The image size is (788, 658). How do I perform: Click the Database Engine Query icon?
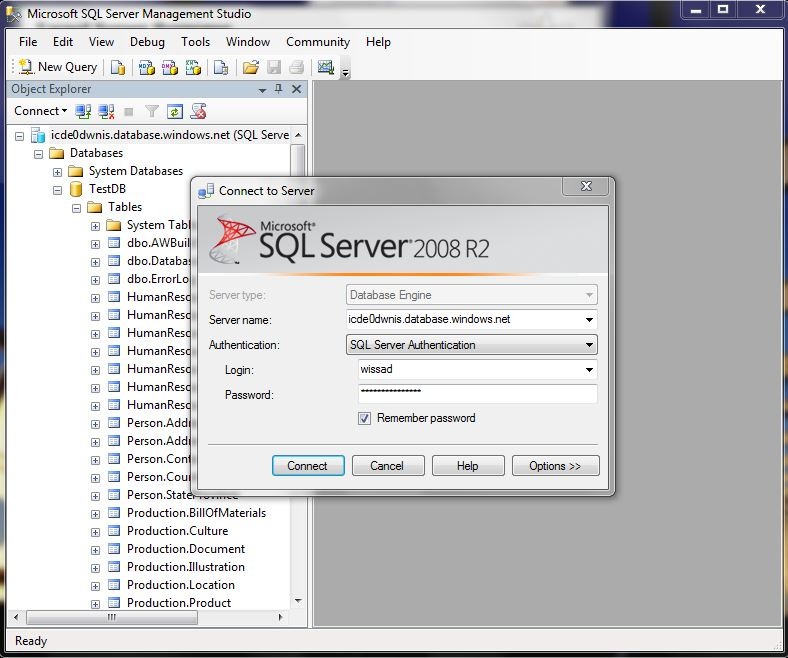118,67
